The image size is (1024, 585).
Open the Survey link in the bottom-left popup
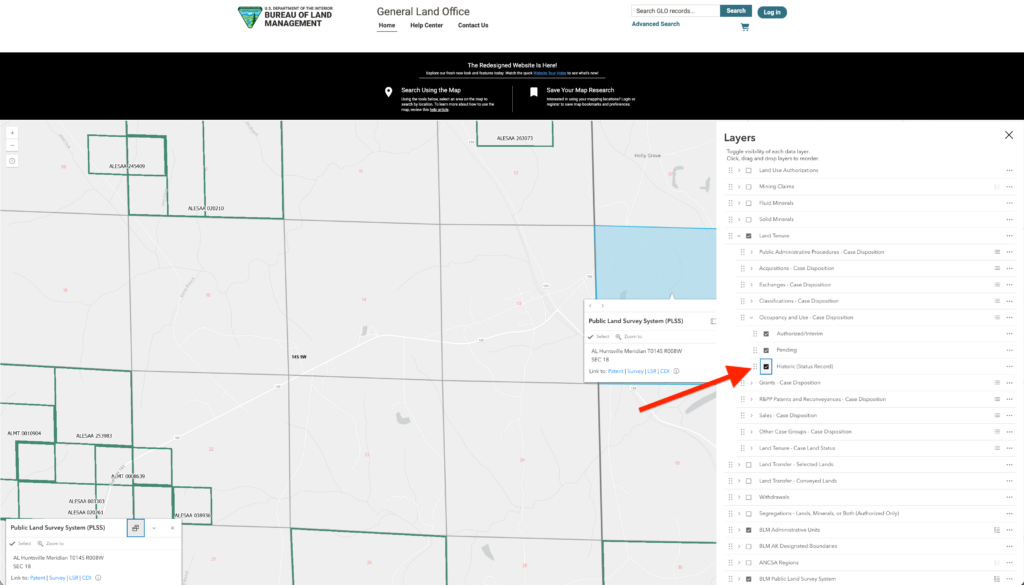click(57, 578)
